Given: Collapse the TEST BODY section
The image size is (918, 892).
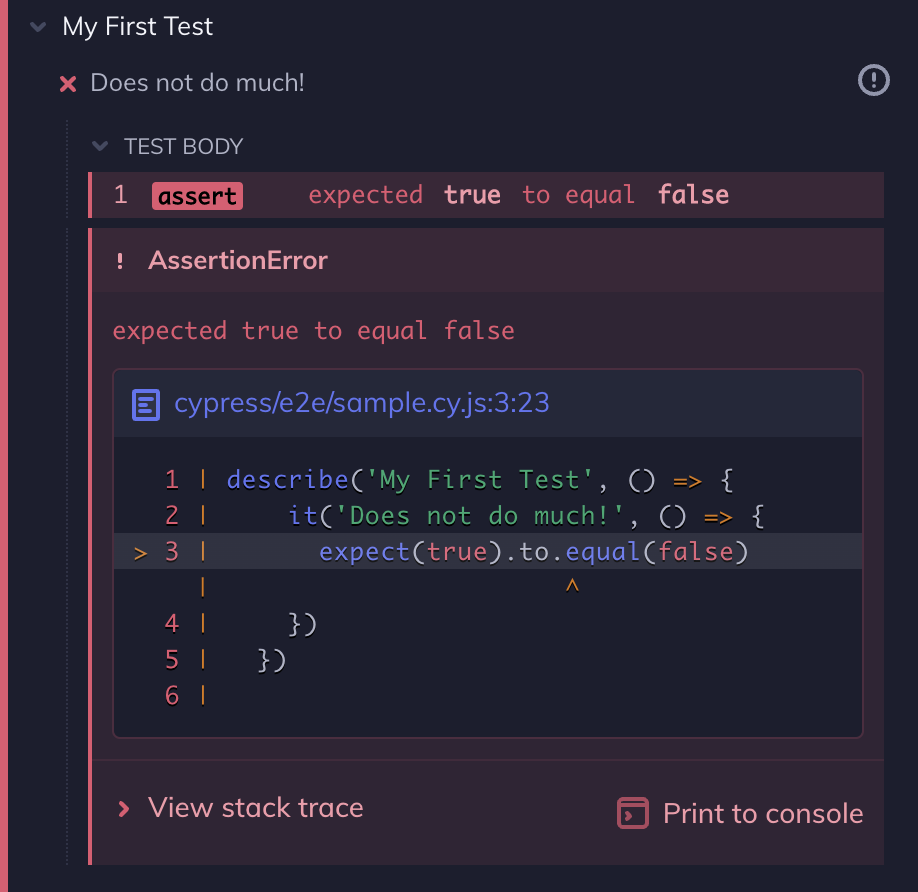Looking at the screenshot, I should (x=99, y=145).
